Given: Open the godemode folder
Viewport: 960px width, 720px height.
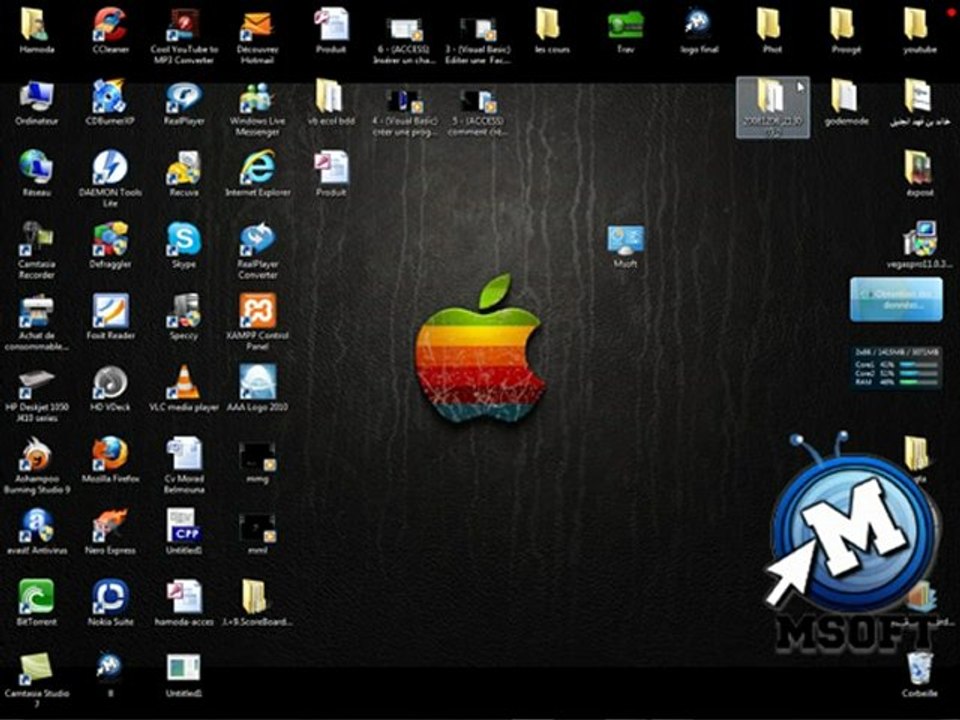Looking at the screenshot, I should [x=846, y=103].
